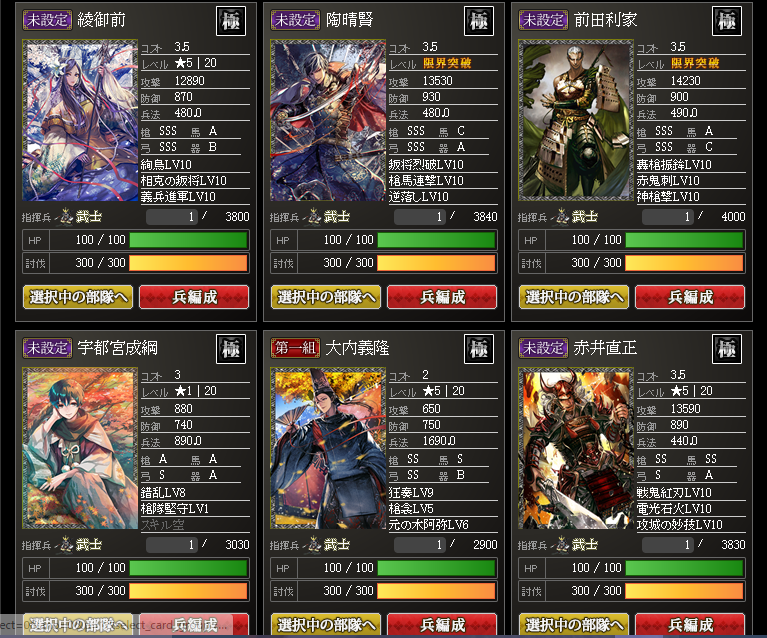Open 赤井直正's character portrait

[576, 449]
